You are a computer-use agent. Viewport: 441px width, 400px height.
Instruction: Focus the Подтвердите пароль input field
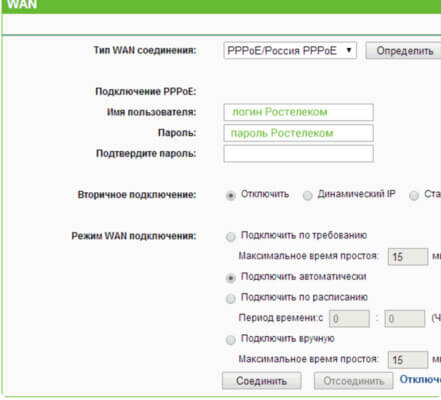(298, 154)
